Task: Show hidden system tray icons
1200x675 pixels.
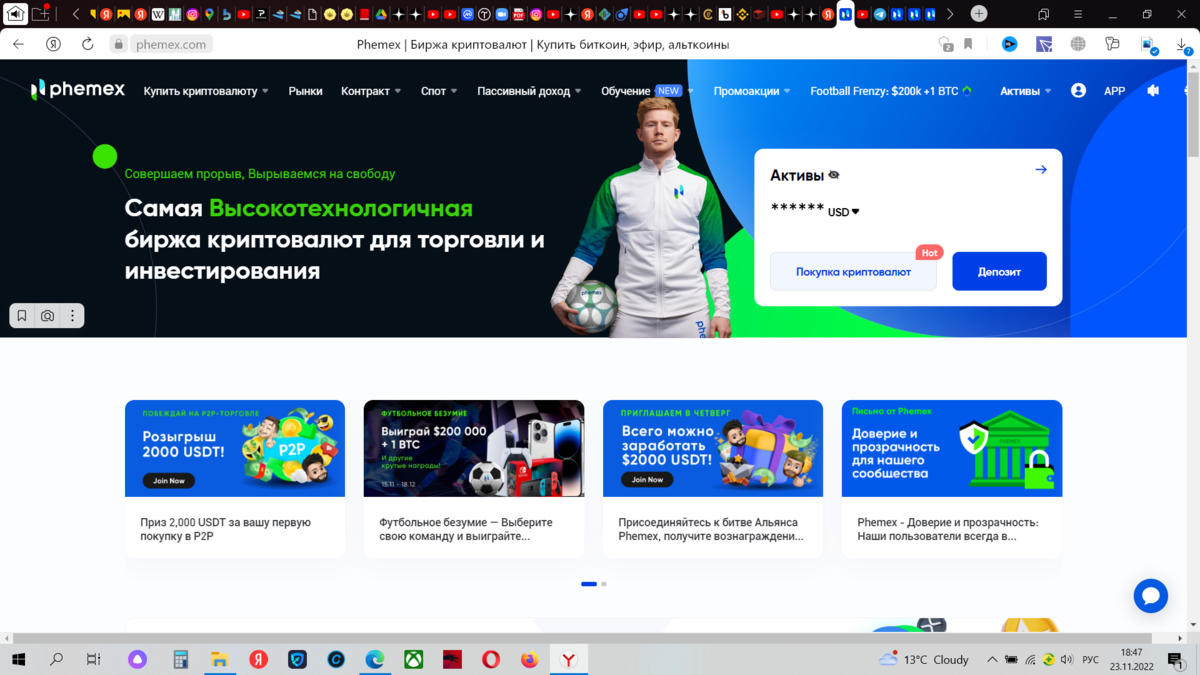Action: [x=992, y=660]
